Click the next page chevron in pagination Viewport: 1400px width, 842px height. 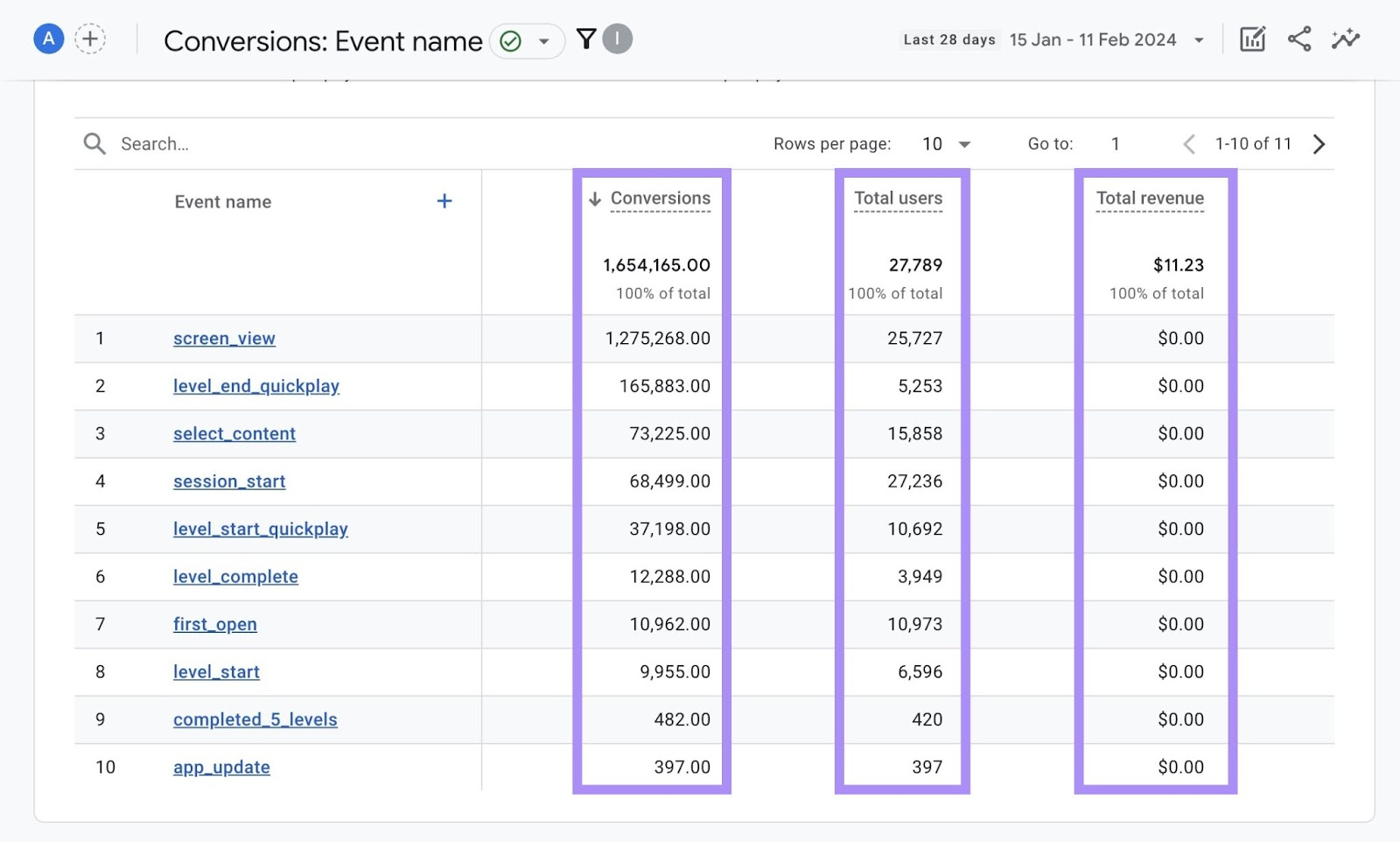[1319, 144]
